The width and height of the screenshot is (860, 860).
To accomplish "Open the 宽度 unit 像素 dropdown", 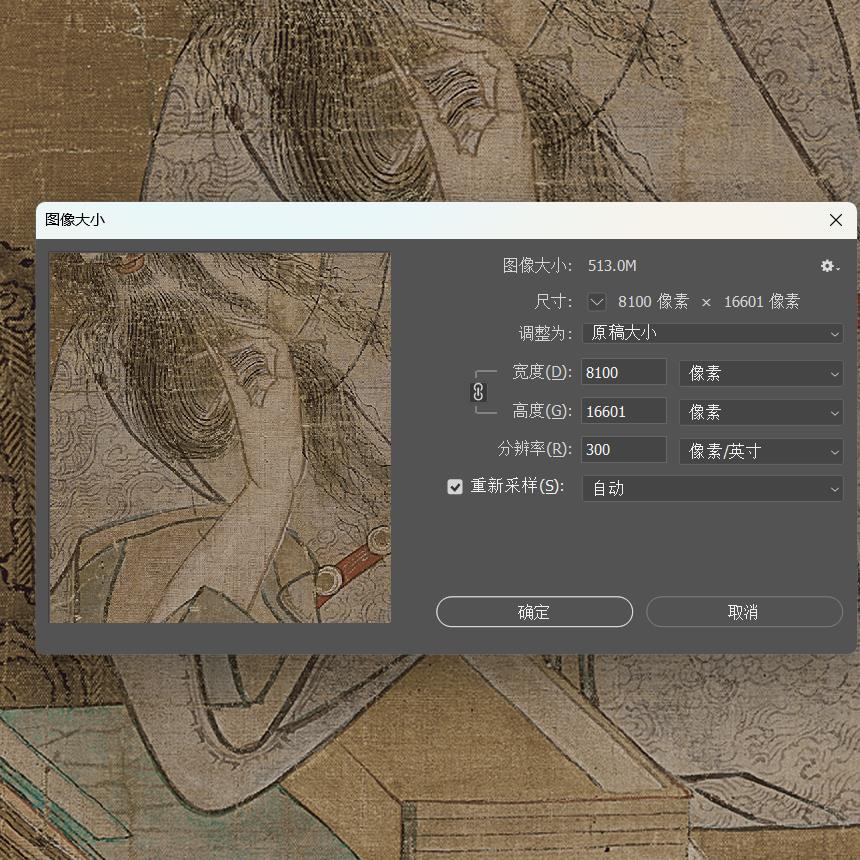I will click(x=761, y=374).
